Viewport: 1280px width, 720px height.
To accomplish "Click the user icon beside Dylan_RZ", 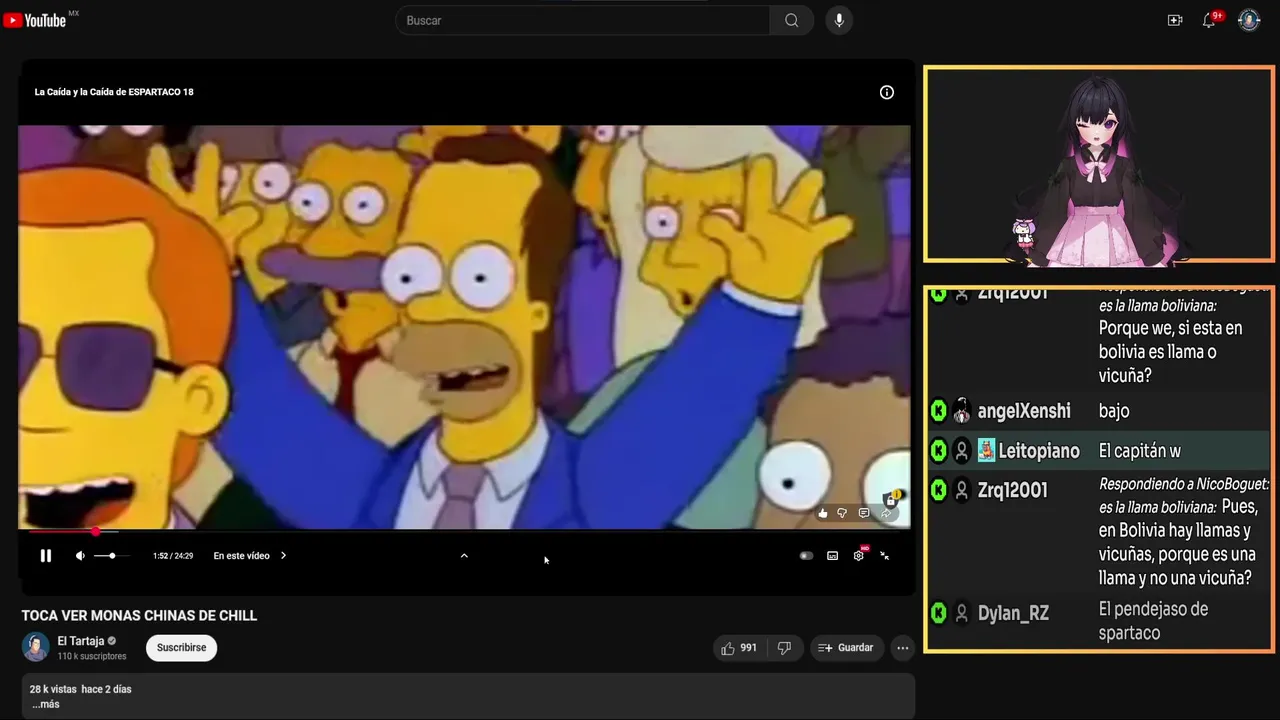I will point(961,614).
